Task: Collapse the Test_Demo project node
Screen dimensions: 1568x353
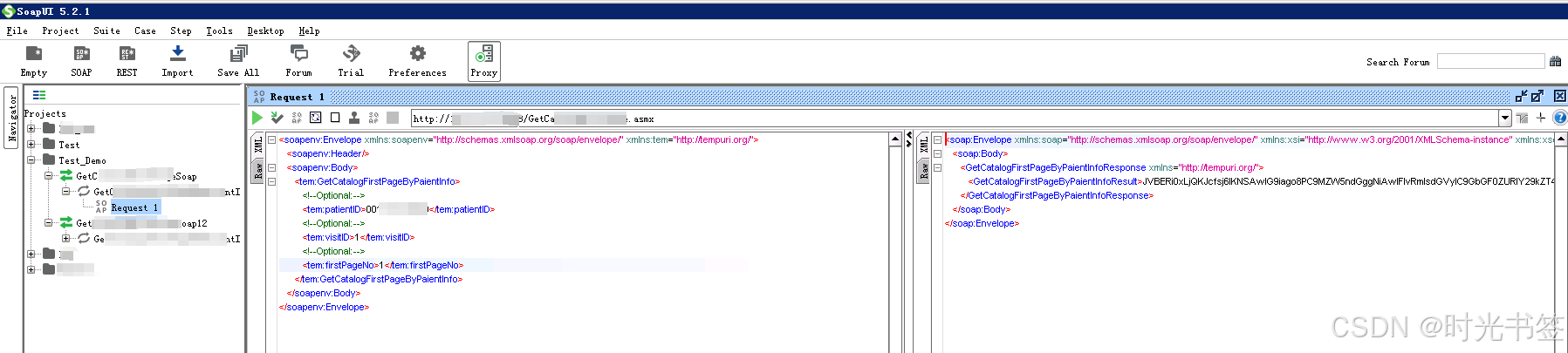Action: coord(31,160)
